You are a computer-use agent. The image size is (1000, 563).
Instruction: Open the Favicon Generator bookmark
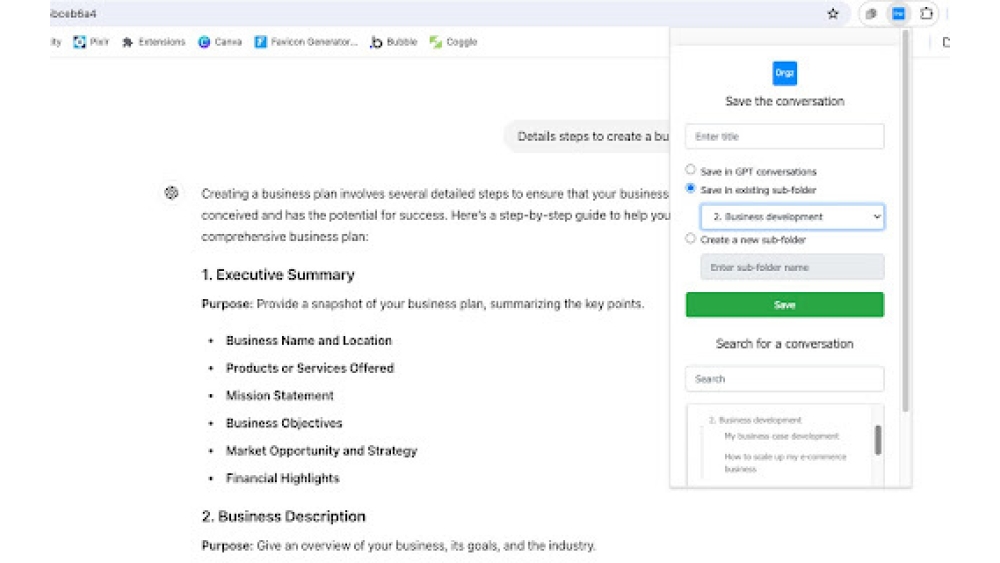pyautogui.click(x=306, y=42)
